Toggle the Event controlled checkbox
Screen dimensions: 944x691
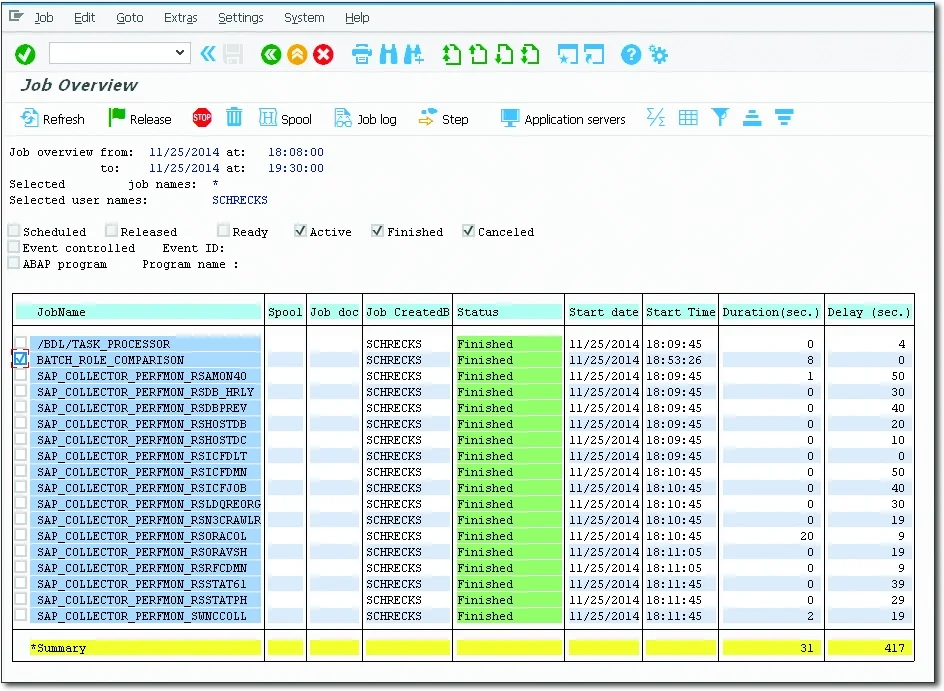(14, 247)
